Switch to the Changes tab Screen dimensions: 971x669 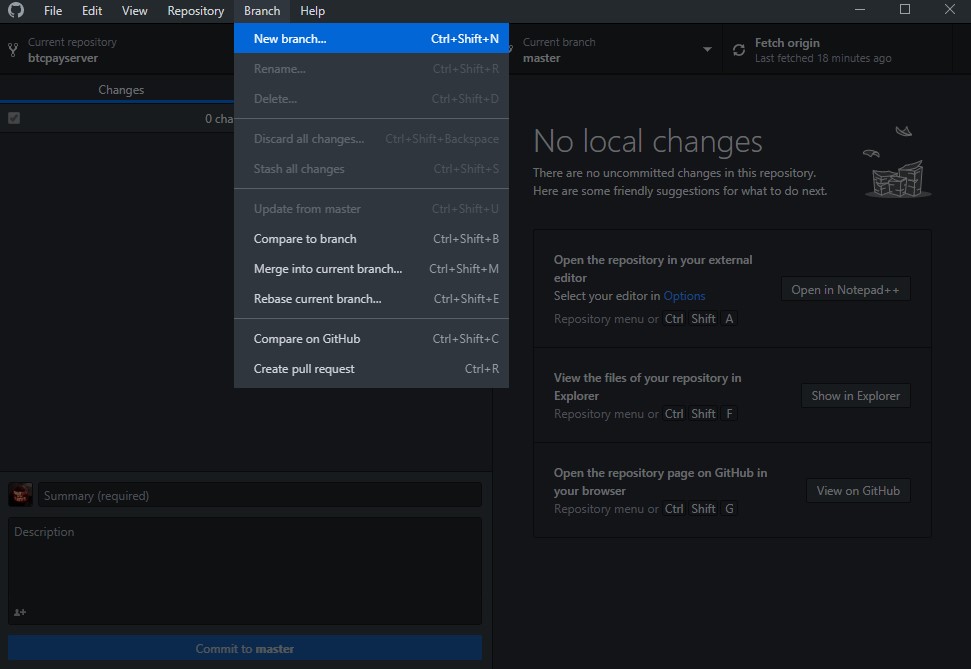coord(121,90)
